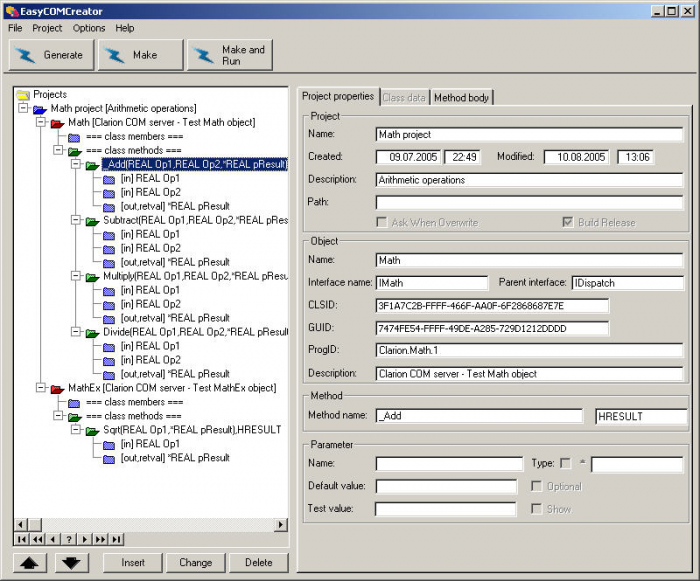
Task: Click the green _Add method folder icon
Action: 92,165
